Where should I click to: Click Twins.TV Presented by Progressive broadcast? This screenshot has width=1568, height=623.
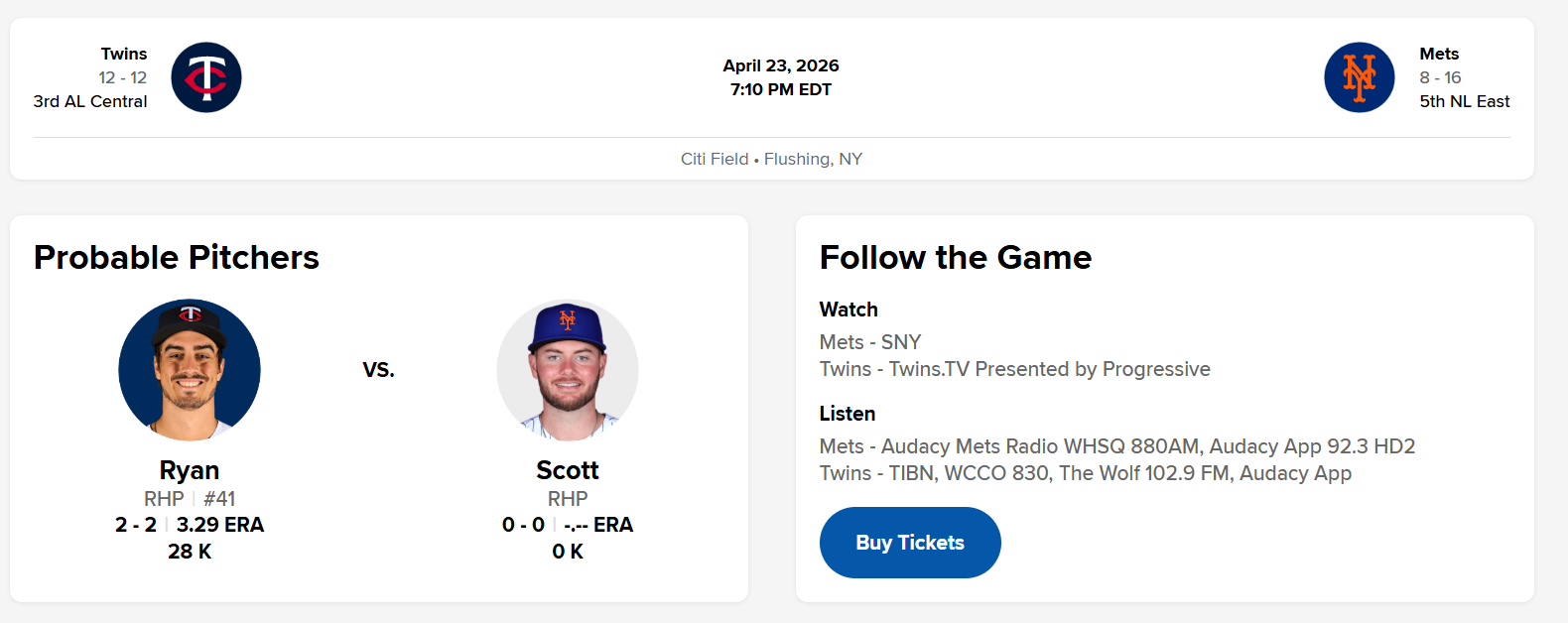[1014, 369]
